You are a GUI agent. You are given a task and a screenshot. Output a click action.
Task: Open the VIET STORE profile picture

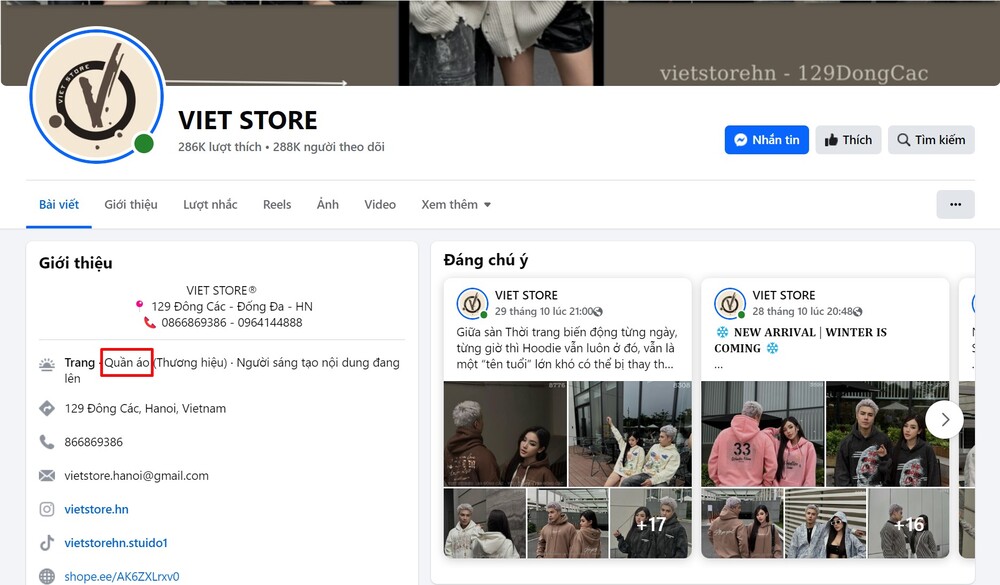pyautogui.click(x=96, y=95)
